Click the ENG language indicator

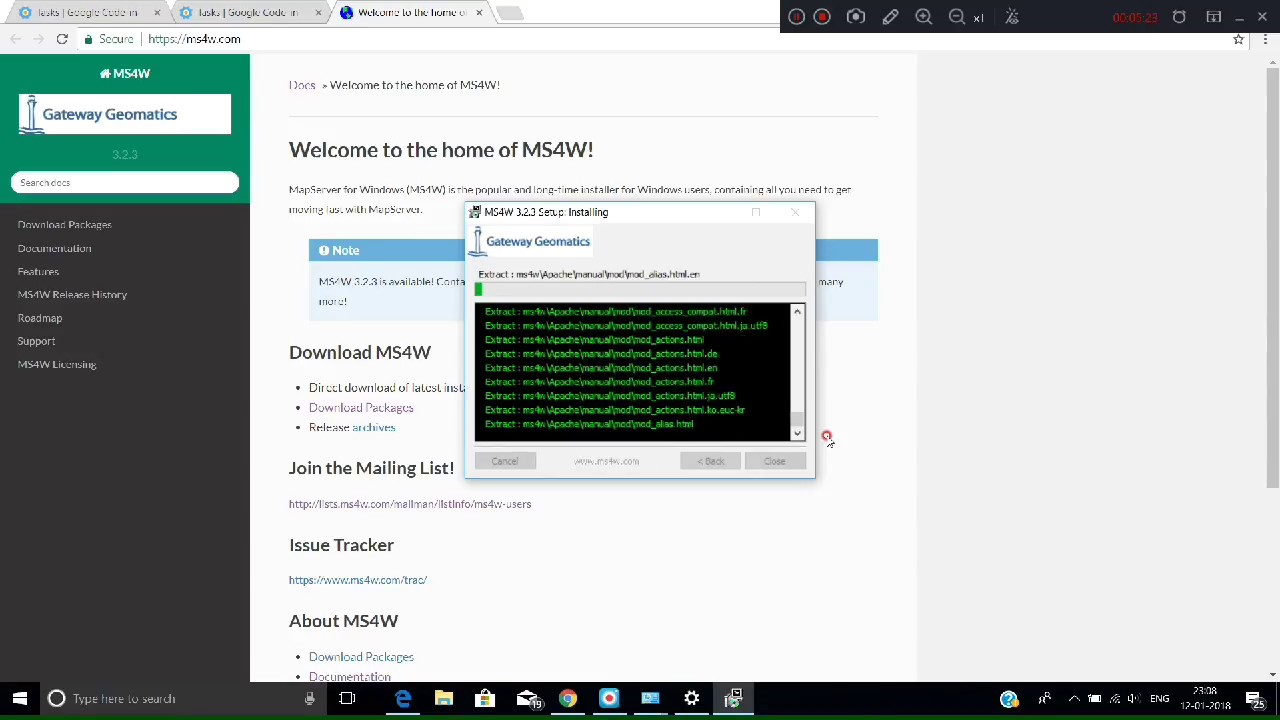click(x=1160, y=699)
